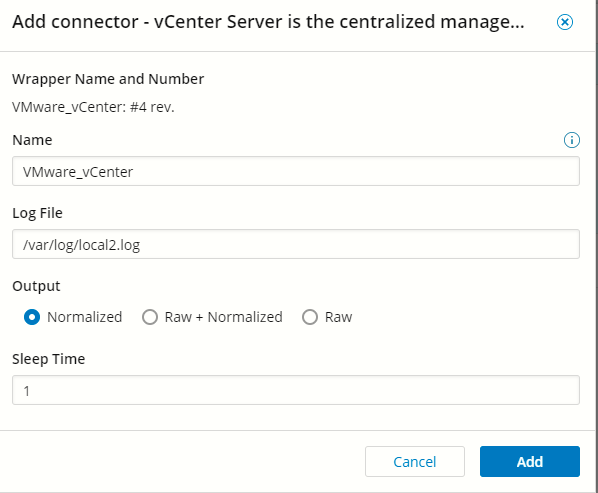Click the Log File label
The height and width of the screenshot is (493, 598).
click(x=37, y=213)
